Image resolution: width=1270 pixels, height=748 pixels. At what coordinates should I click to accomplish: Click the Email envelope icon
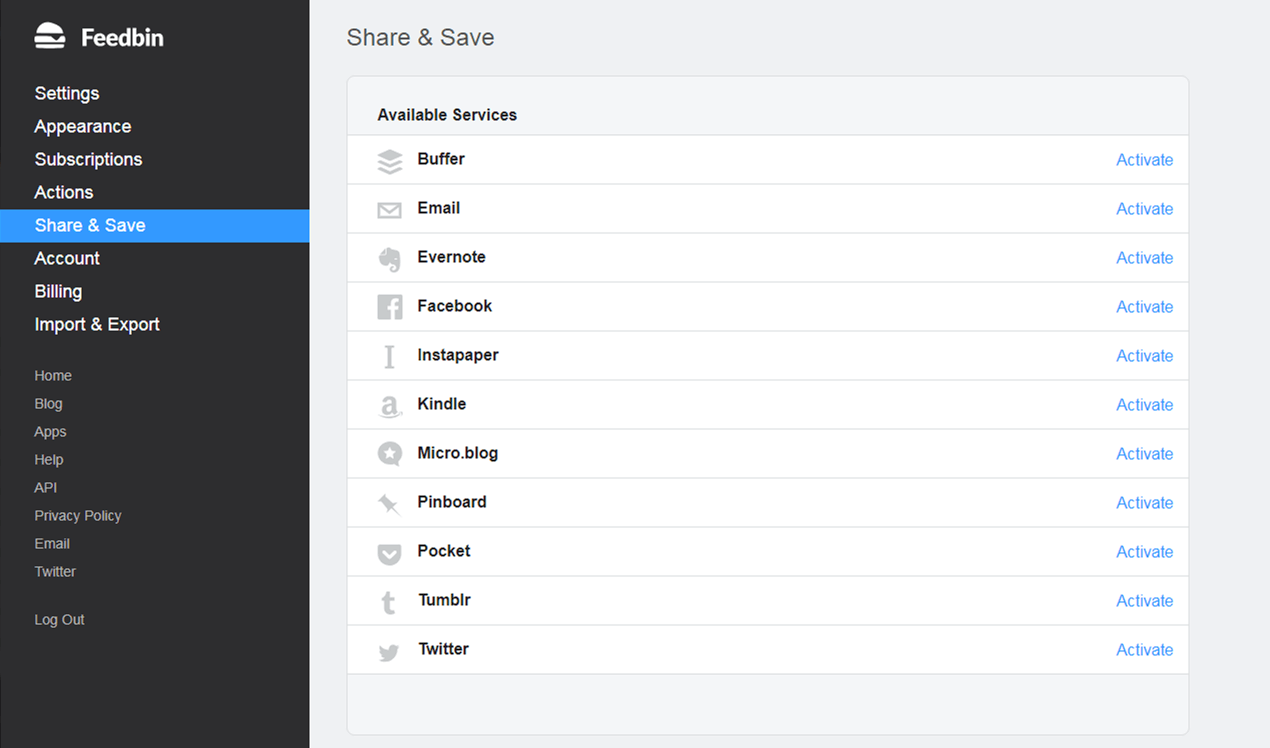point(389,210)
